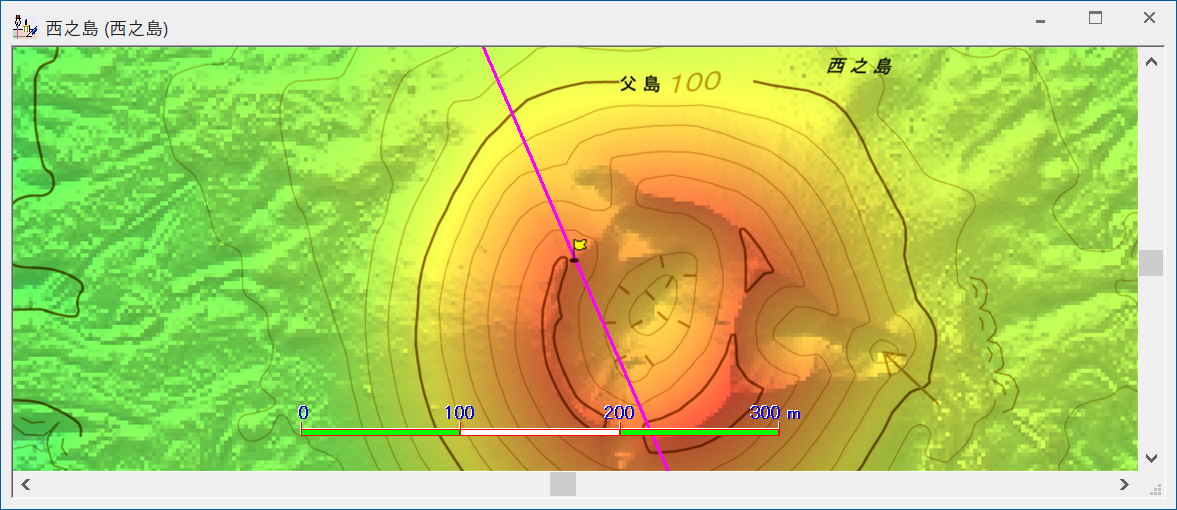The height and width of the screenshot is (510, 1177).
Task: Click horizontal scrollbar right arrow
Action: (x=1124, y=484)
